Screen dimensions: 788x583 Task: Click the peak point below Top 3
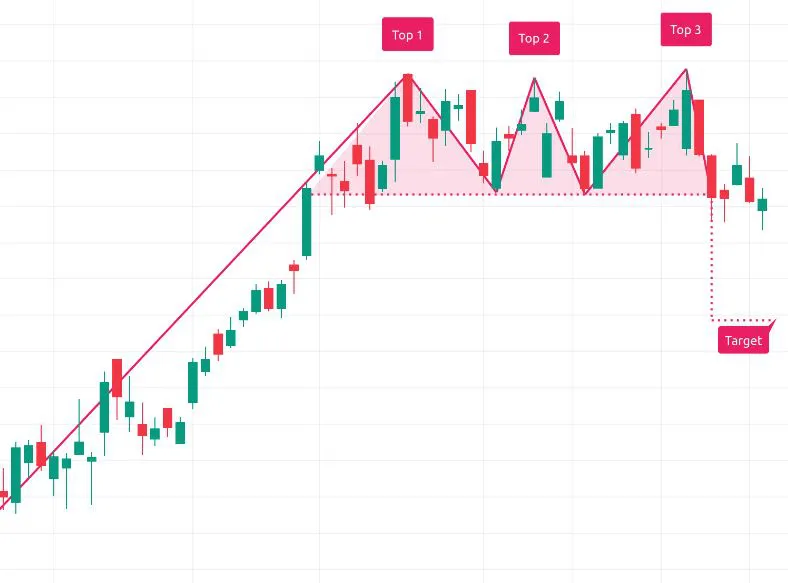click(687, 69)
